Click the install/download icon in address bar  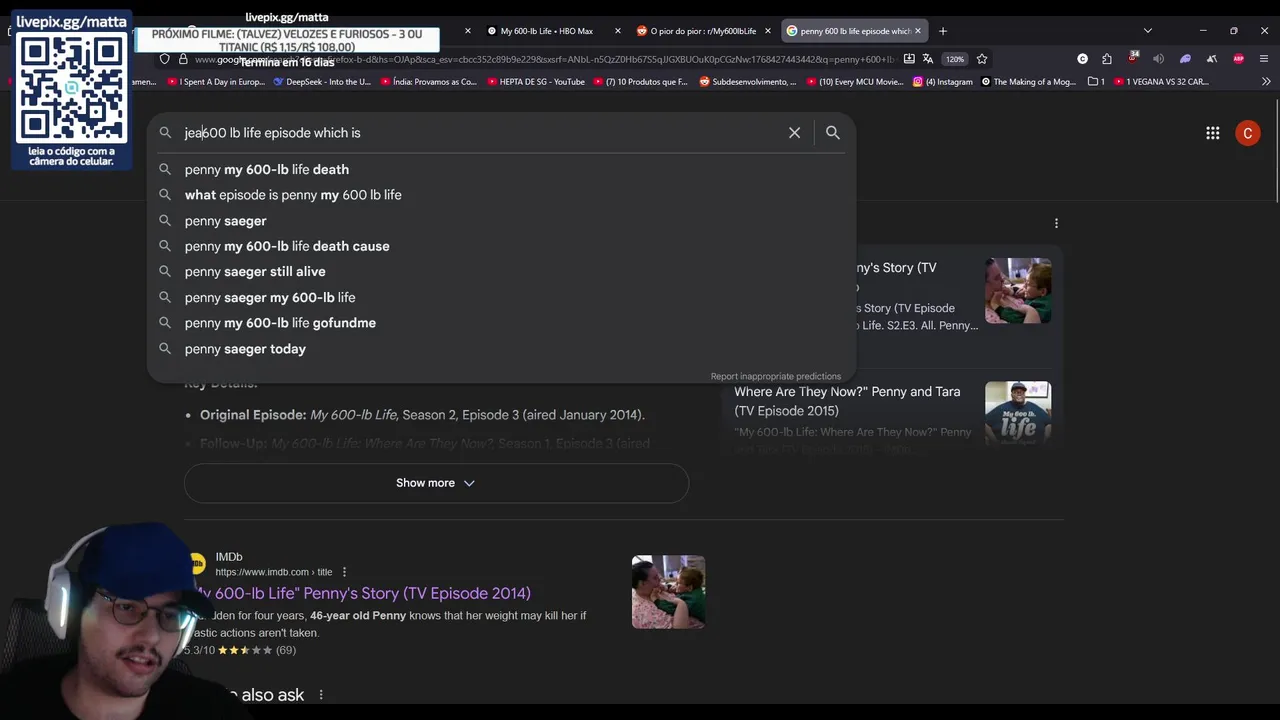coord(908,59)
